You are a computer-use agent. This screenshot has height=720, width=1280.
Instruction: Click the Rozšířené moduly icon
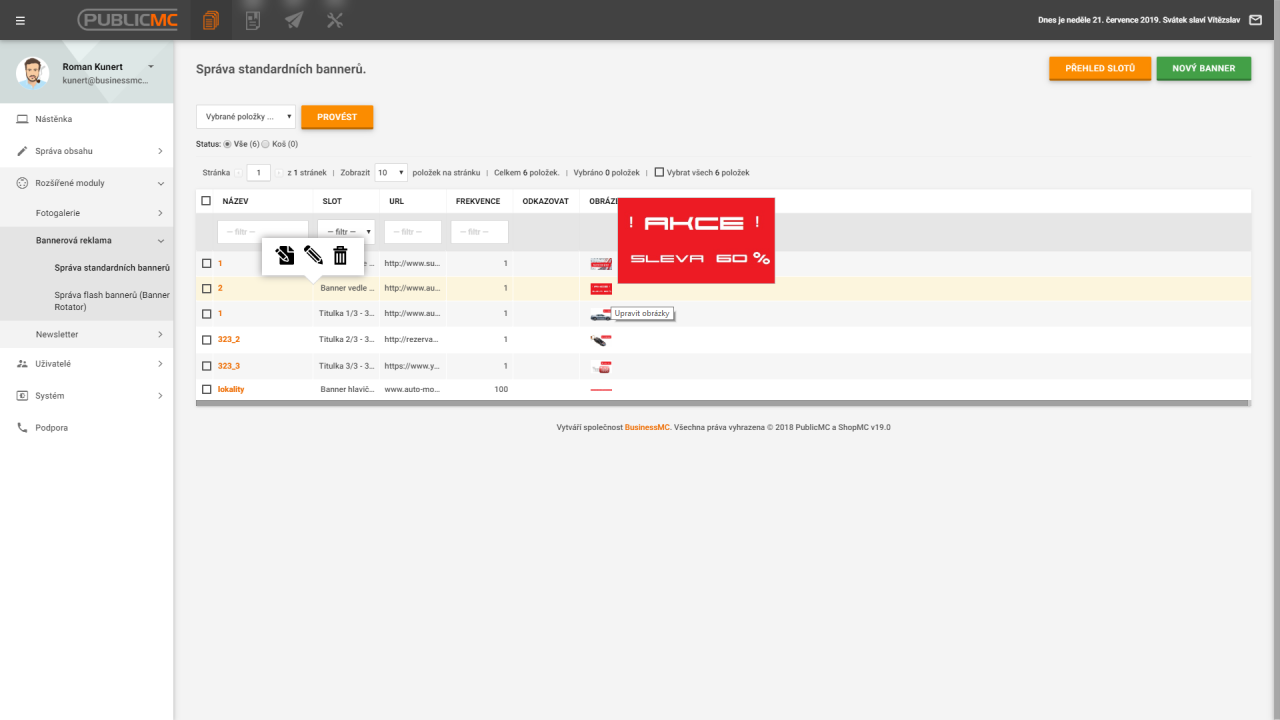pos(22,183)
